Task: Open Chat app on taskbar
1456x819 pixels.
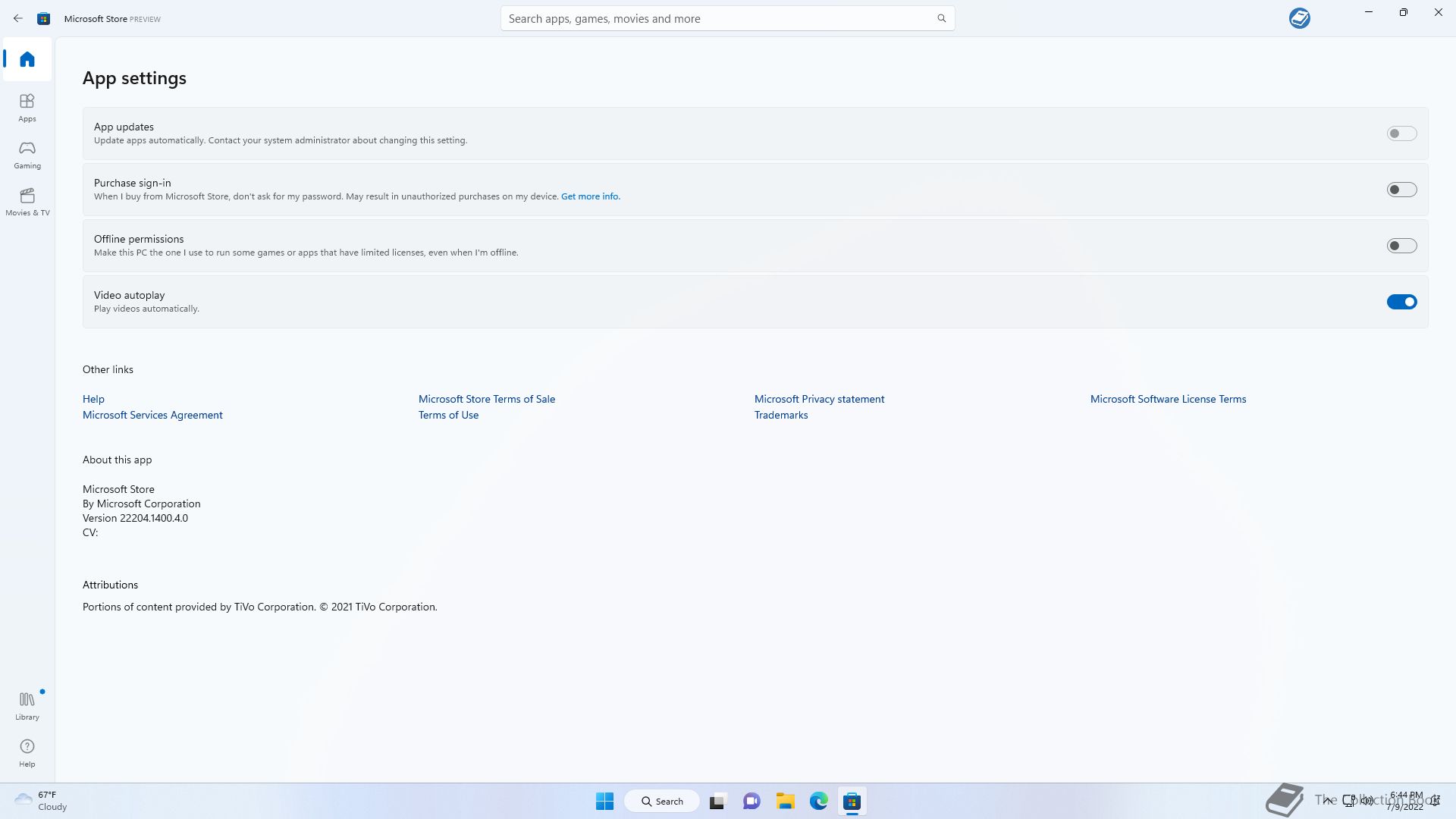Action: (x=752, y=801)
